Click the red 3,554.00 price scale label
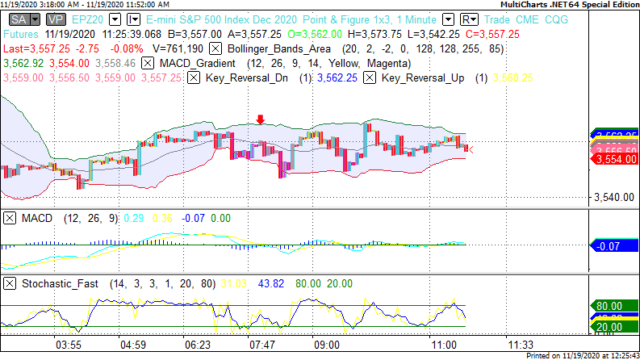Screen dimensions: 640x360 click(x=614, y=159)
